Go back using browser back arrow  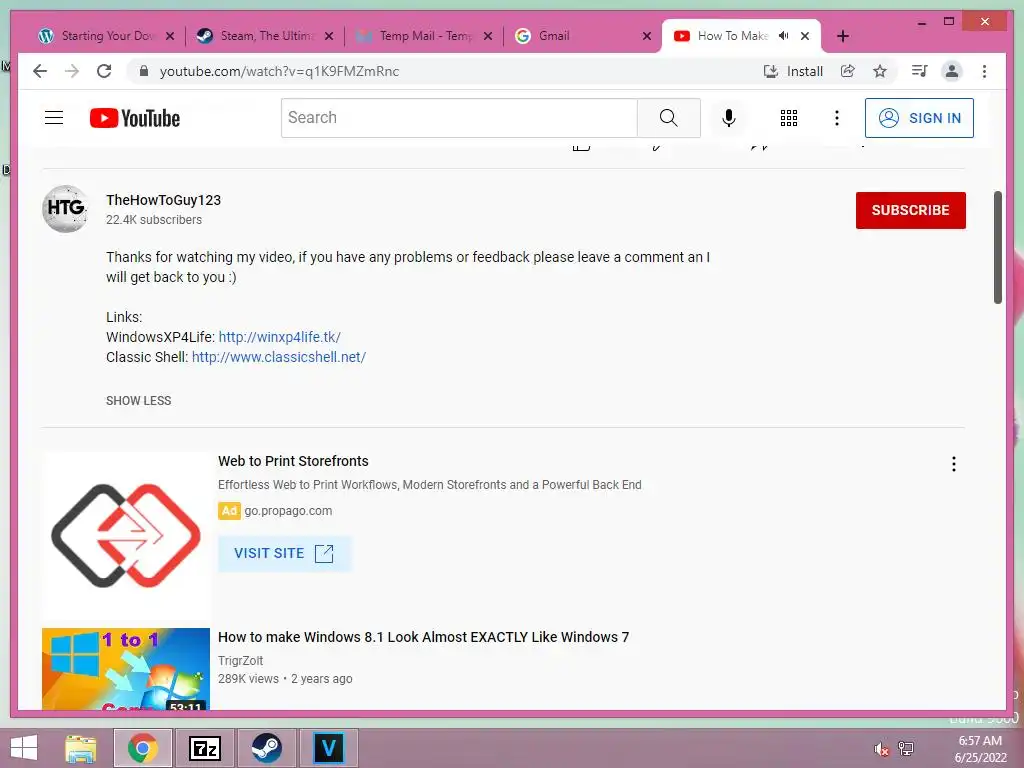point(40,71)
